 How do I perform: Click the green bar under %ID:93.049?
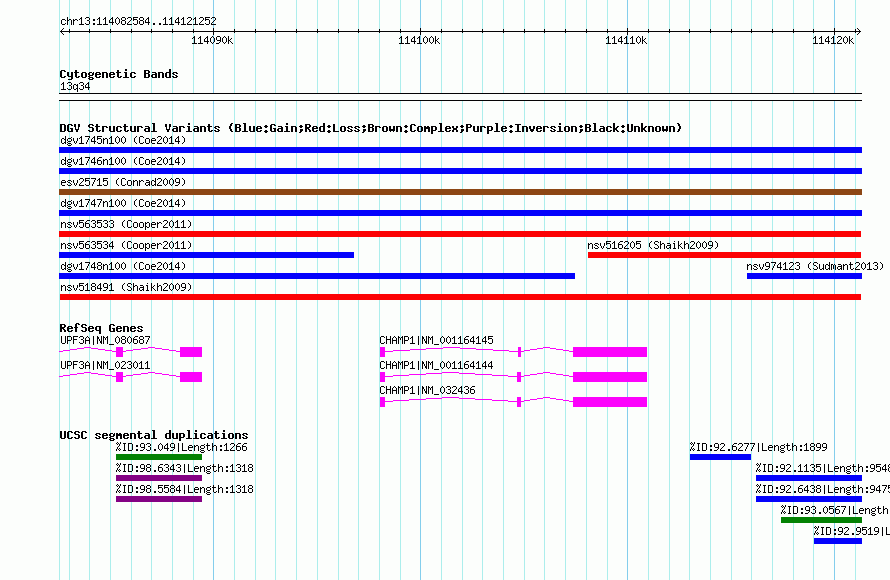tap(159, 457)
